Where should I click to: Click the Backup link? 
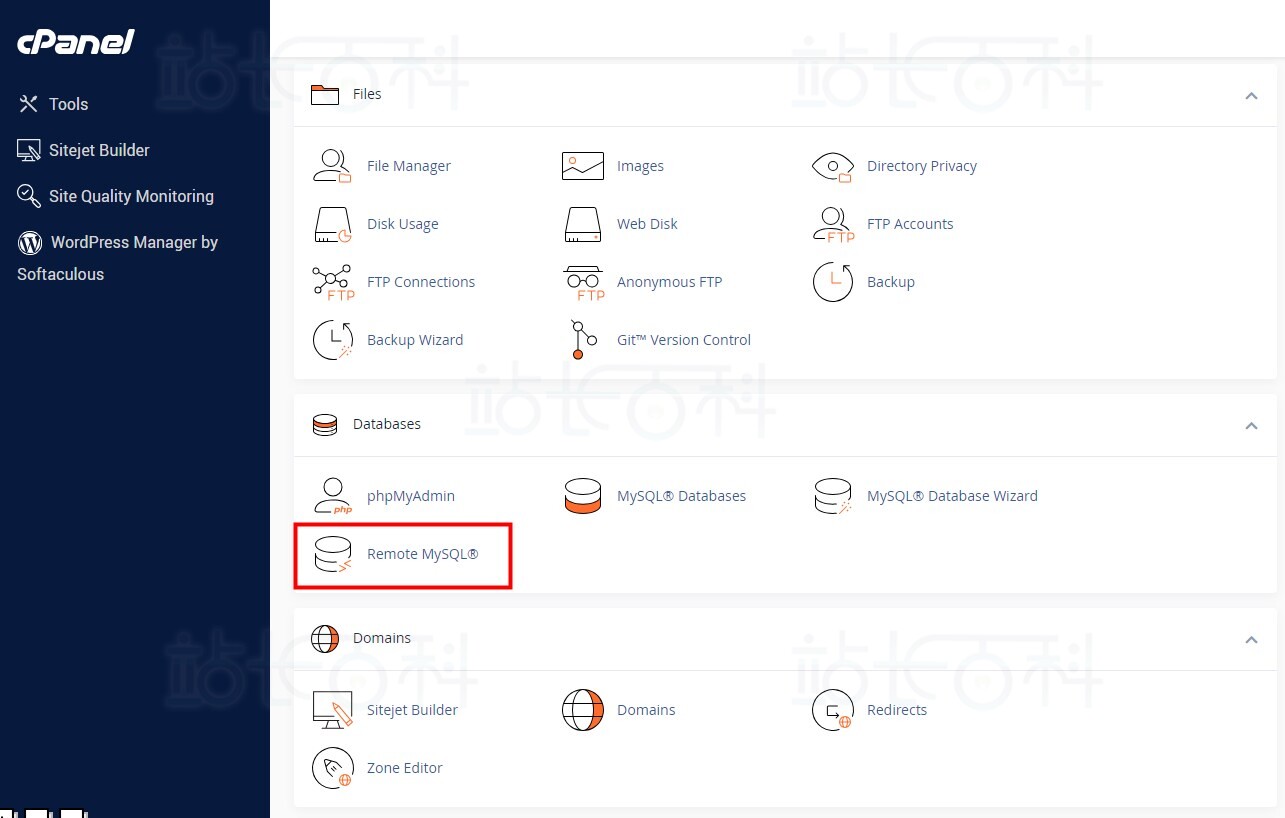point(891,282)
